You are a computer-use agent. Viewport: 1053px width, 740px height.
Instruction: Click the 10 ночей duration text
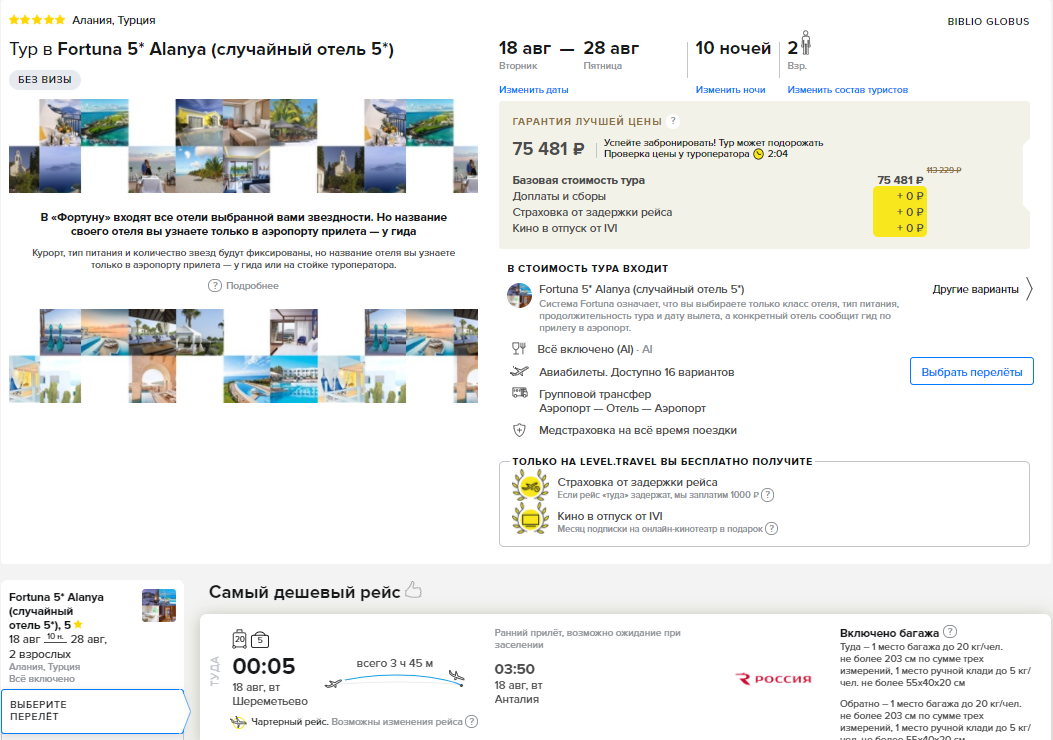[733, 48]
